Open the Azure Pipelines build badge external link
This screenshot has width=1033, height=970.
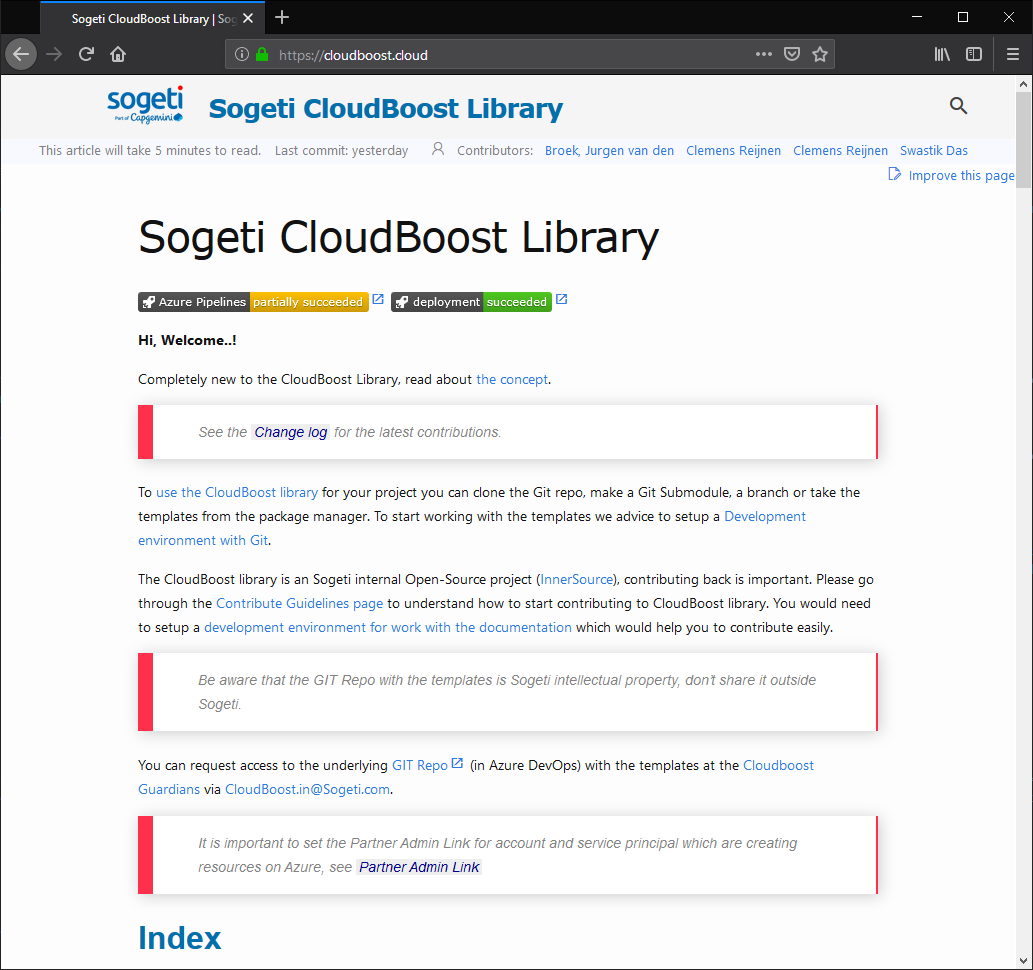click(x=377, y=298)
